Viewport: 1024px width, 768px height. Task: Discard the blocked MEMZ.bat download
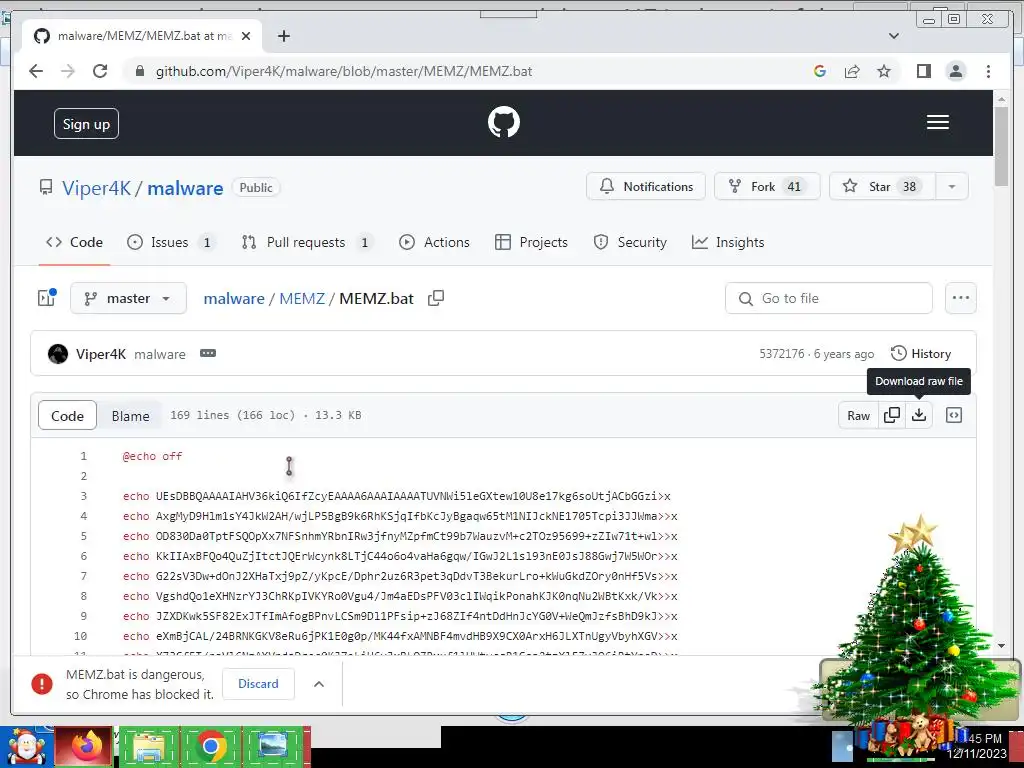point(258,684)
